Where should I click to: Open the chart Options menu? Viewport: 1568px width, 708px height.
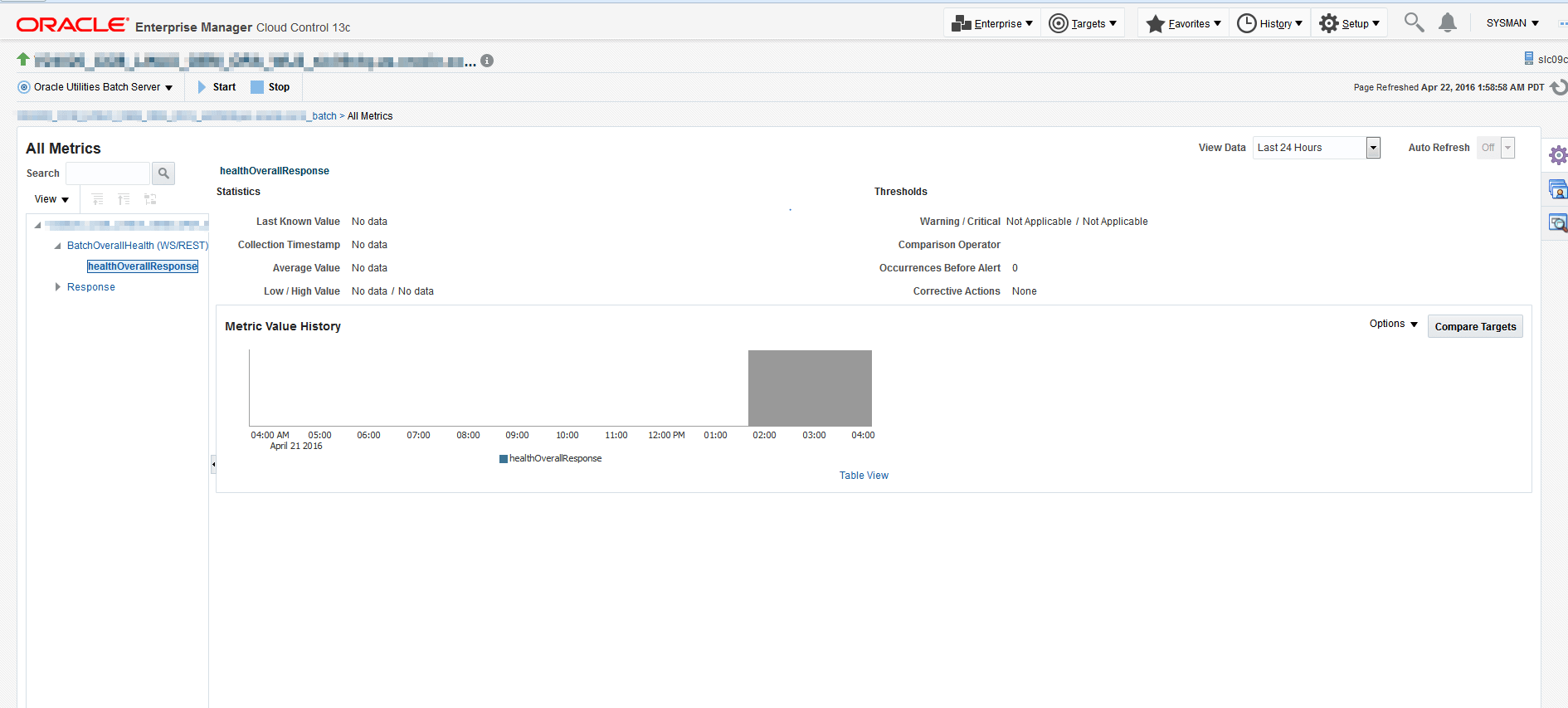[x=1394, y=324]
